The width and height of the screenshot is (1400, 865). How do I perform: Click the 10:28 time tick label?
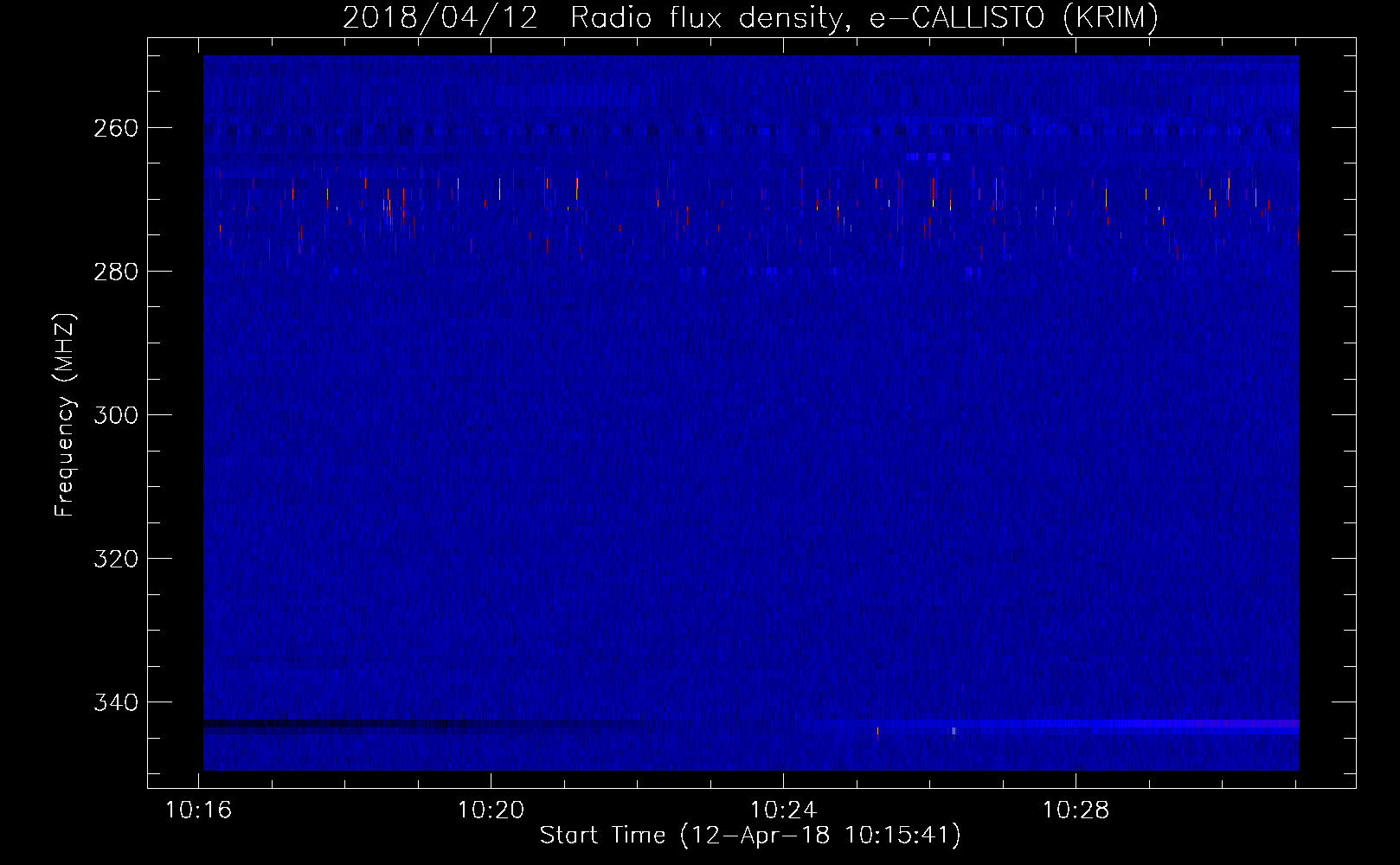[1076, 811]
